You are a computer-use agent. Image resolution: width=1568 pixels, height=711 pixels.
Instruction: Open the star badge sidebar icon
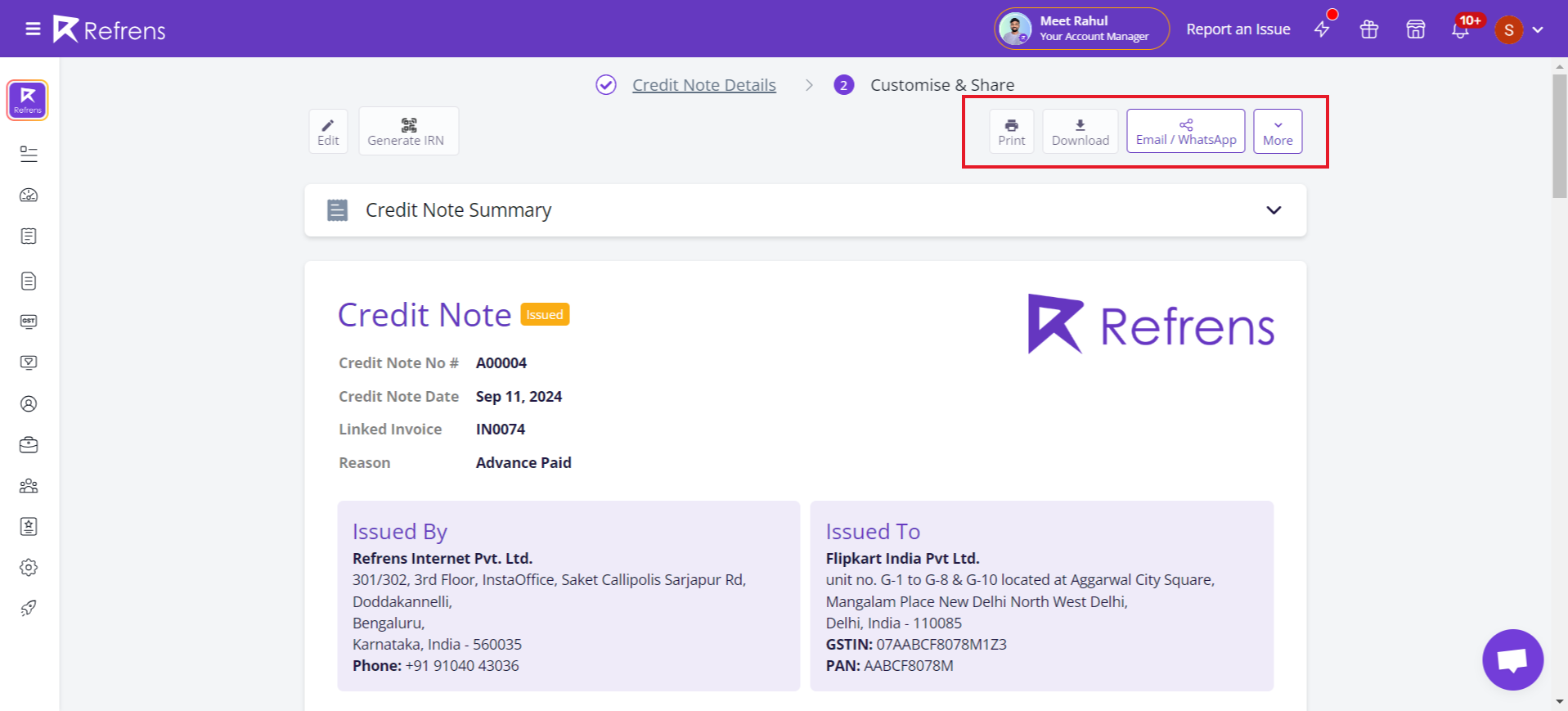point(29,527)
